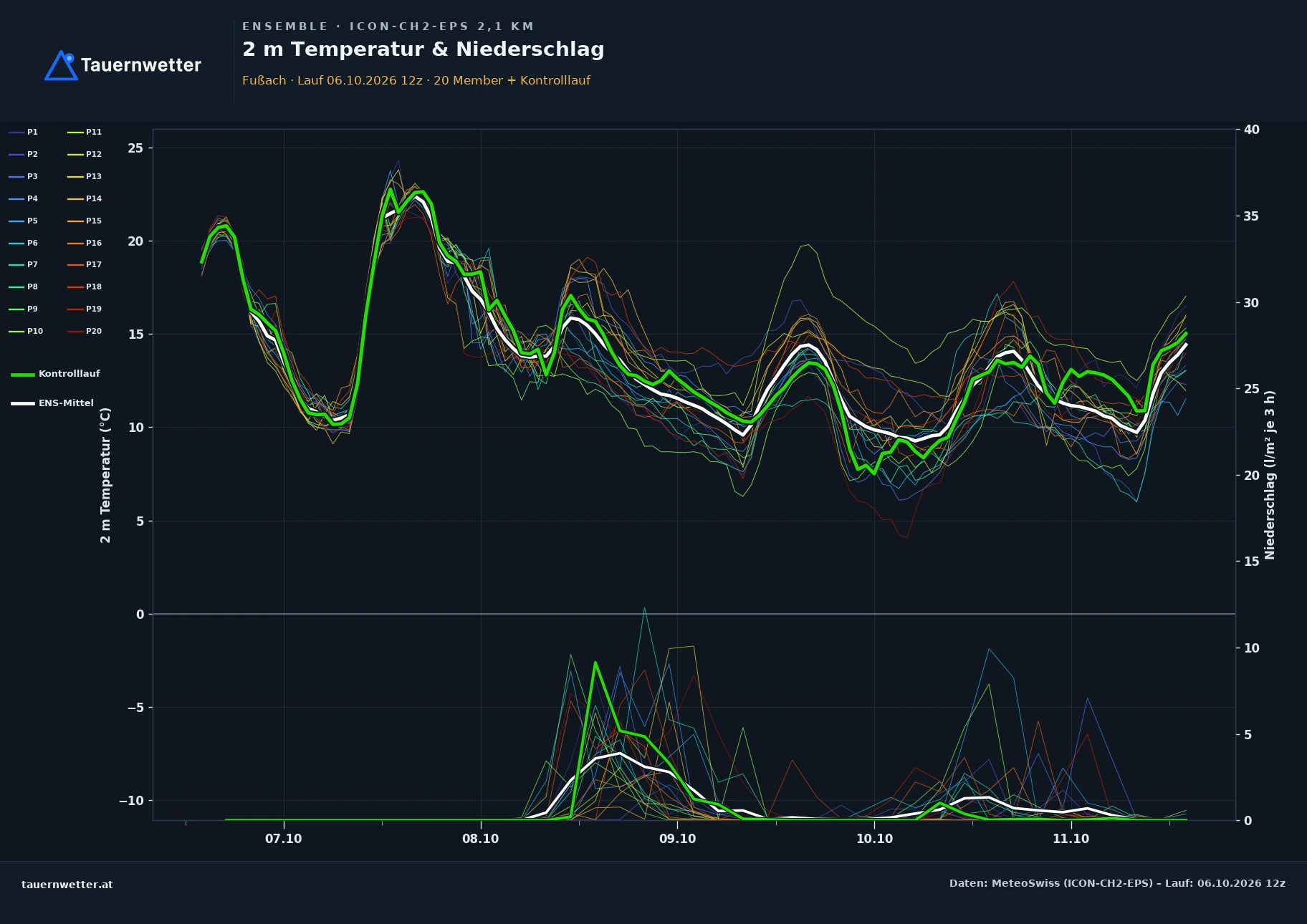This screenshot has height=924, width=1307.
Task: Select the P3 legend entry
Action: [x=24, y=176]
